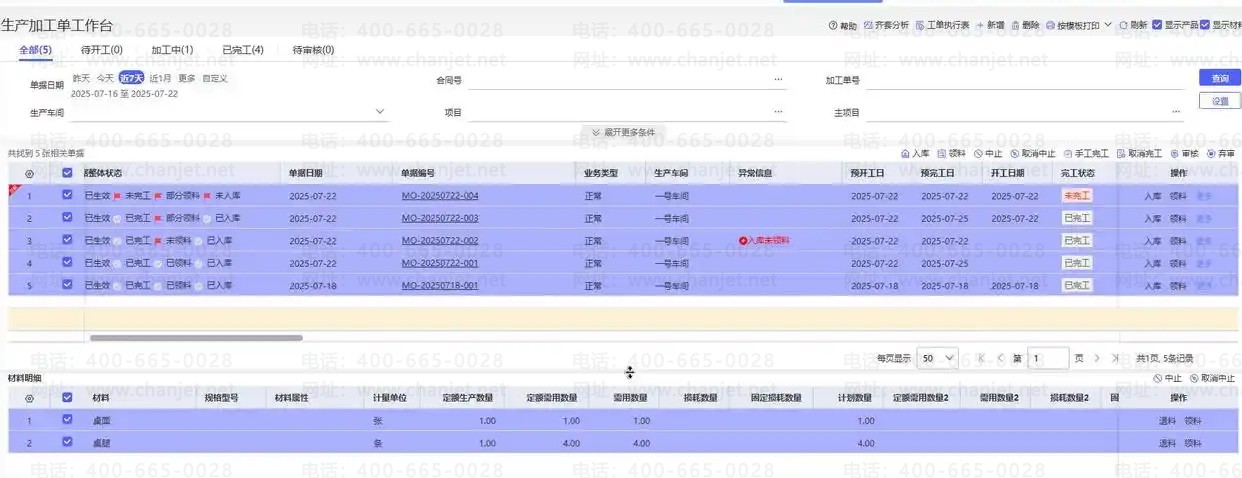Open column settings gear in 材料明细 table header
1242x478 pixels.
29,398
